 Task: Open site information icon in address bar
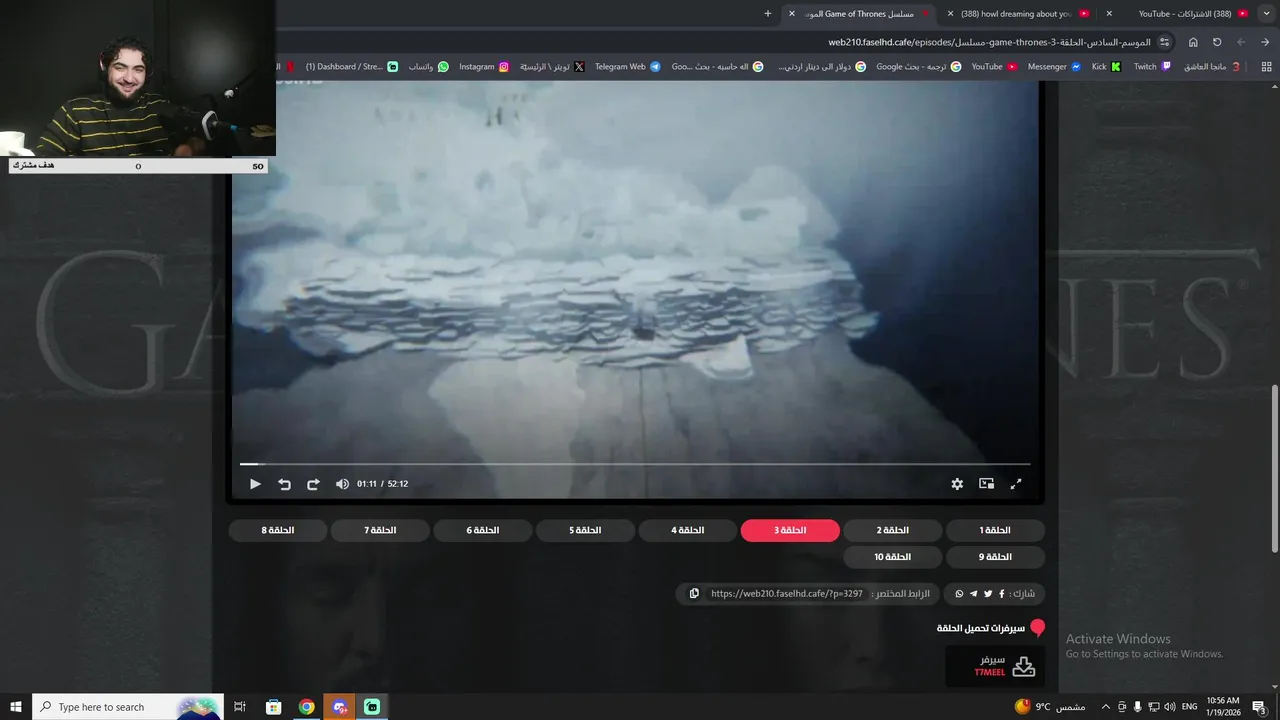pyautogui.click(x=1165, y=42)
